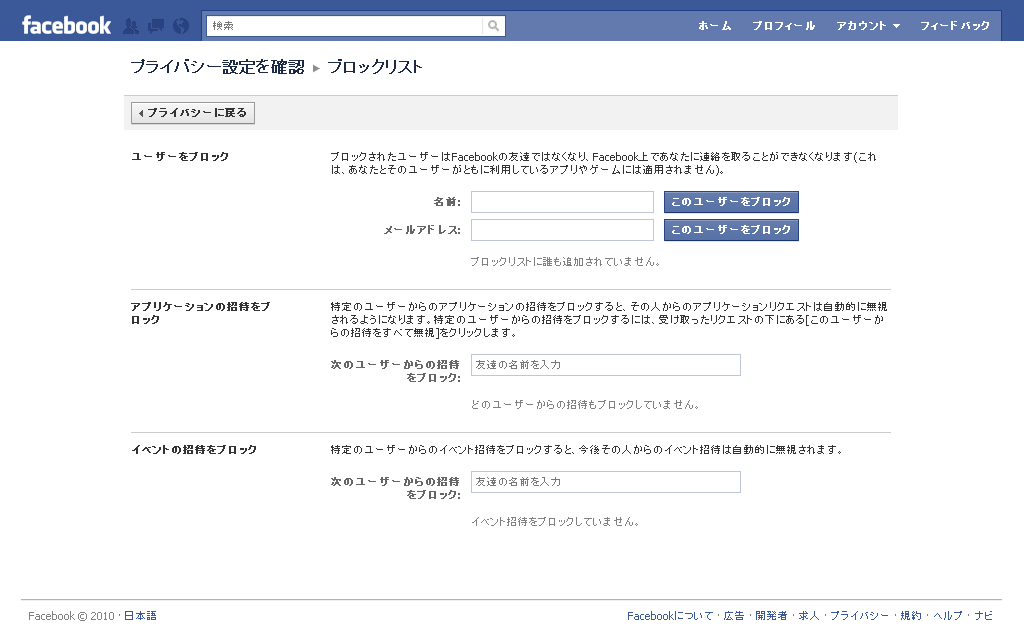Click the ブロックリストに誰も追加されていません message
The height and width of the screenshot is (643, 1024).
(x=566, y=262)
